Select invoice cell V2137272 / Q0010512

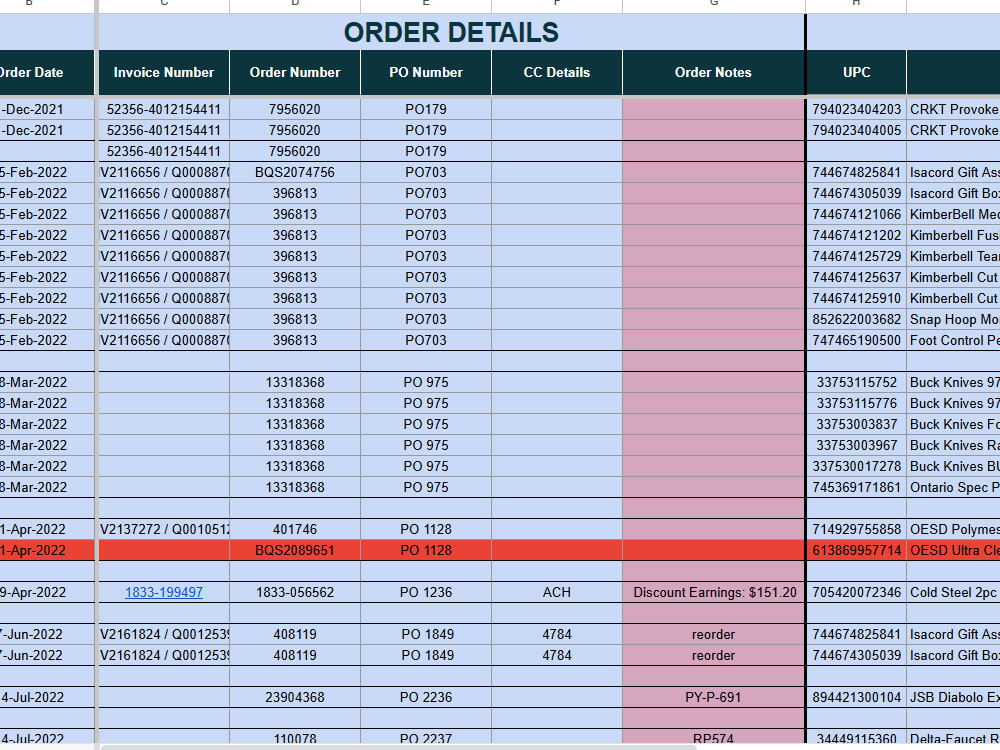[164, 529]
